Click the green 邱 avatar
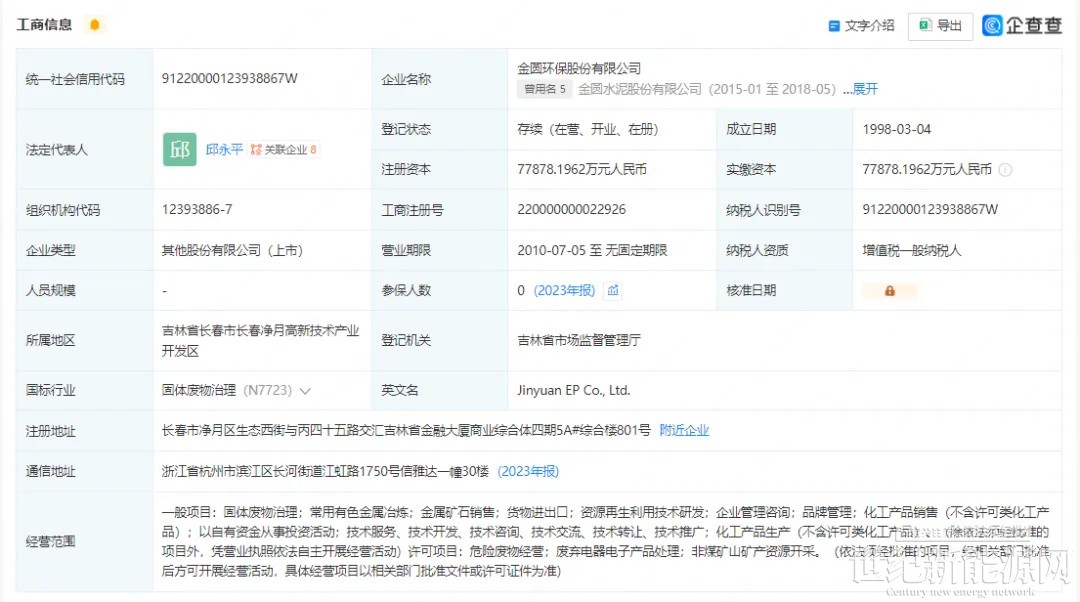 pos(180,149)
